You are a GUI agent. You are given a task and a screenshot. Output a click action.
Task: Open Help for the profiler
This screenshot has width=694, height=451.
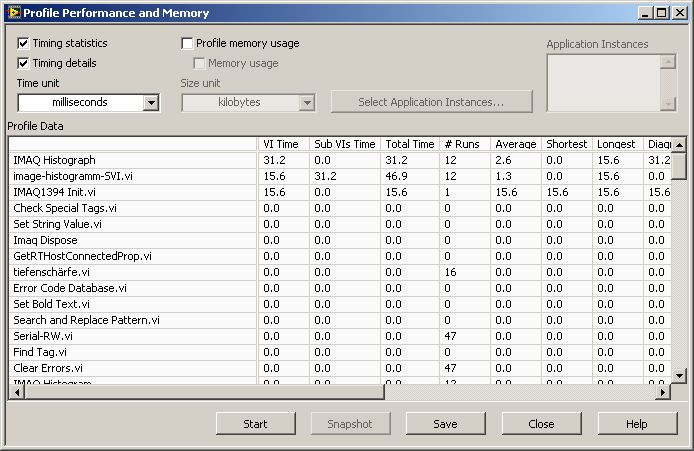(x=636, y=424)
